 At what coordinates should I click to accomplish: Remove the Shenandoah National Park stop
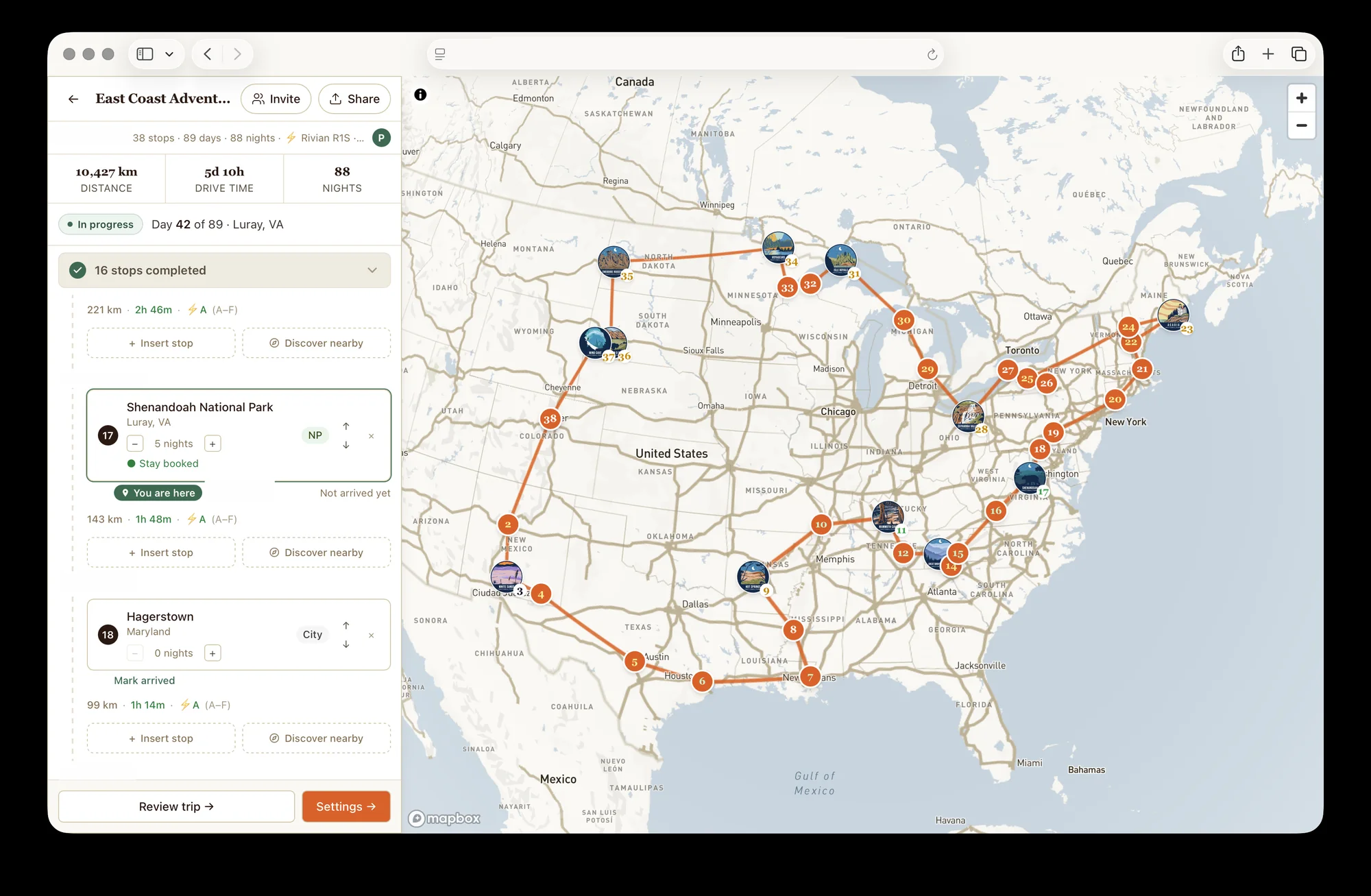tap(371, 436)
